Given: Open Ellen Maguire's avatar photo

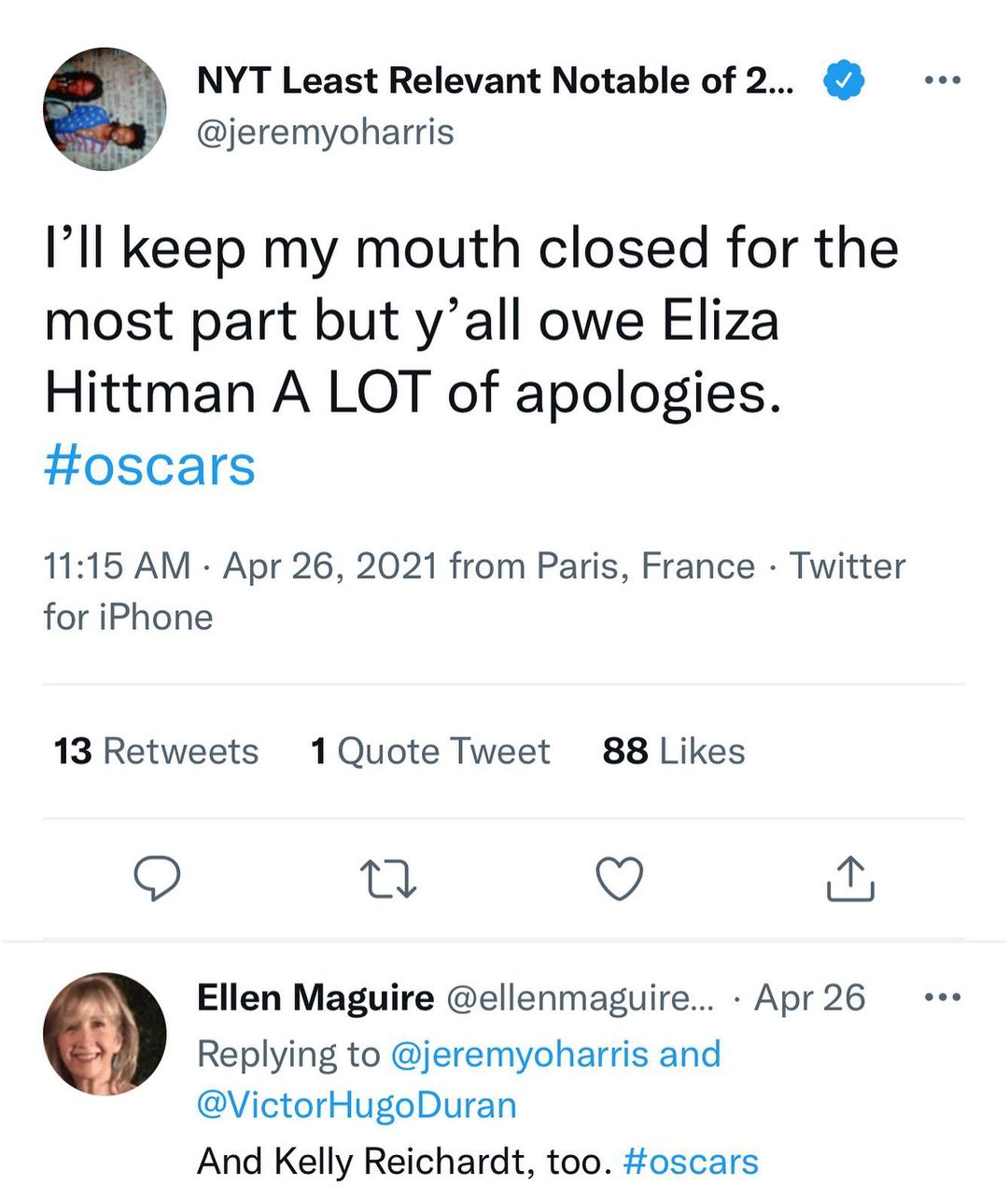Looking at the screenshot, I should tap(105, 1034).
